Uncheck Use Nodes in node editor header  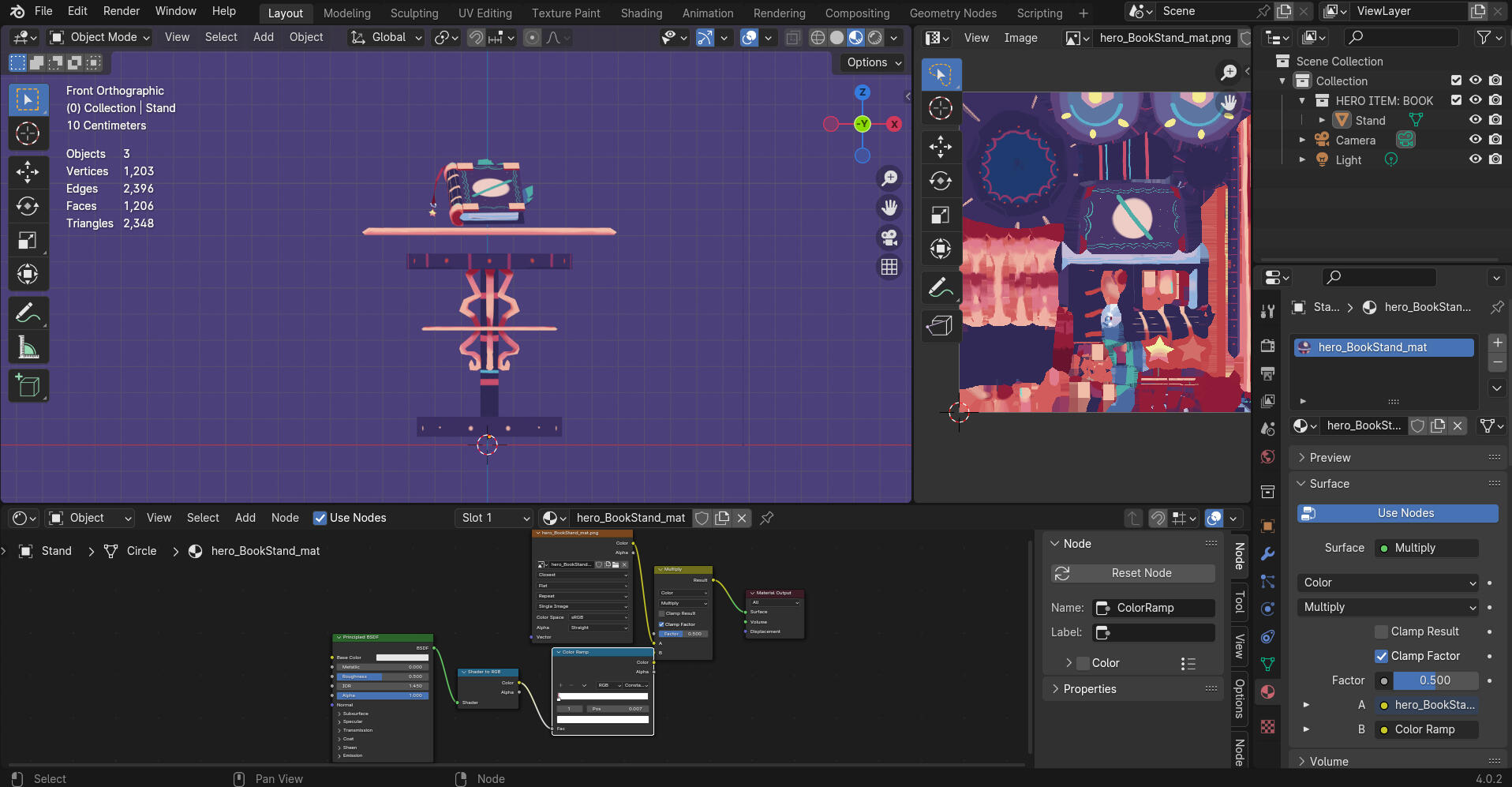click(320, 518)
